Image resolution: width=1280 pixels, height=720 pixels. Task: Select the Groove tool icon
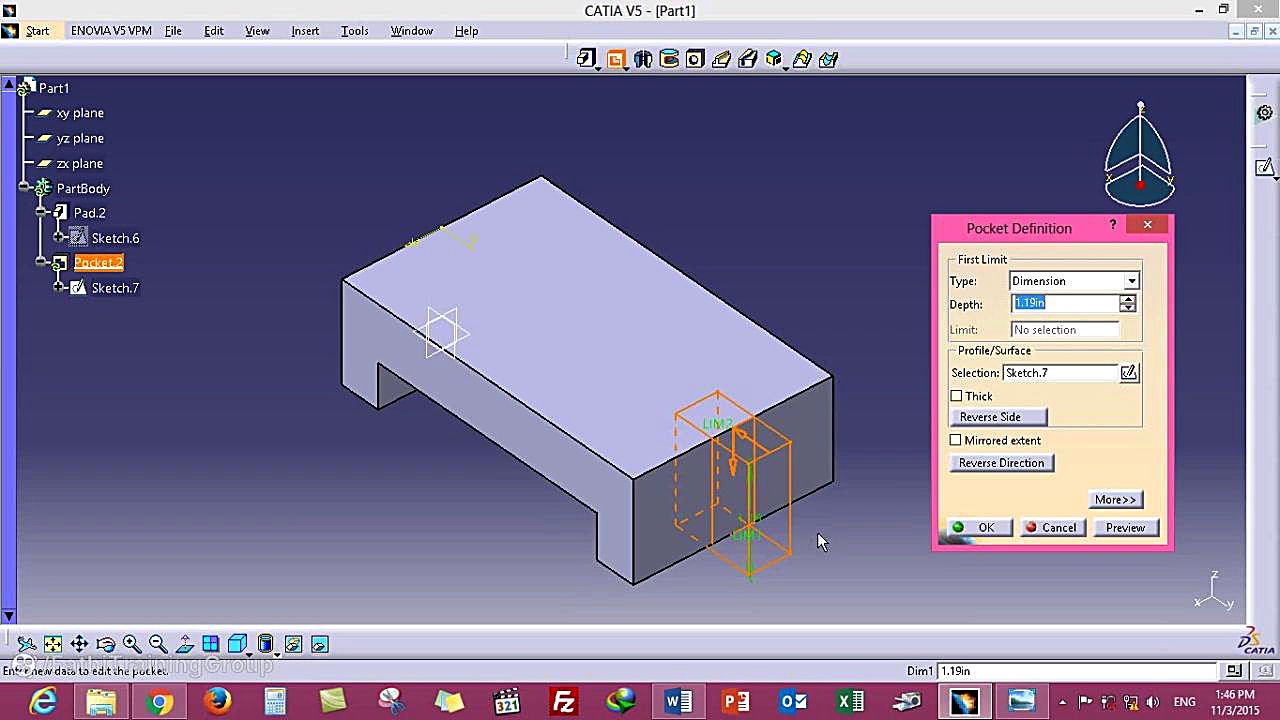point(669,59)
